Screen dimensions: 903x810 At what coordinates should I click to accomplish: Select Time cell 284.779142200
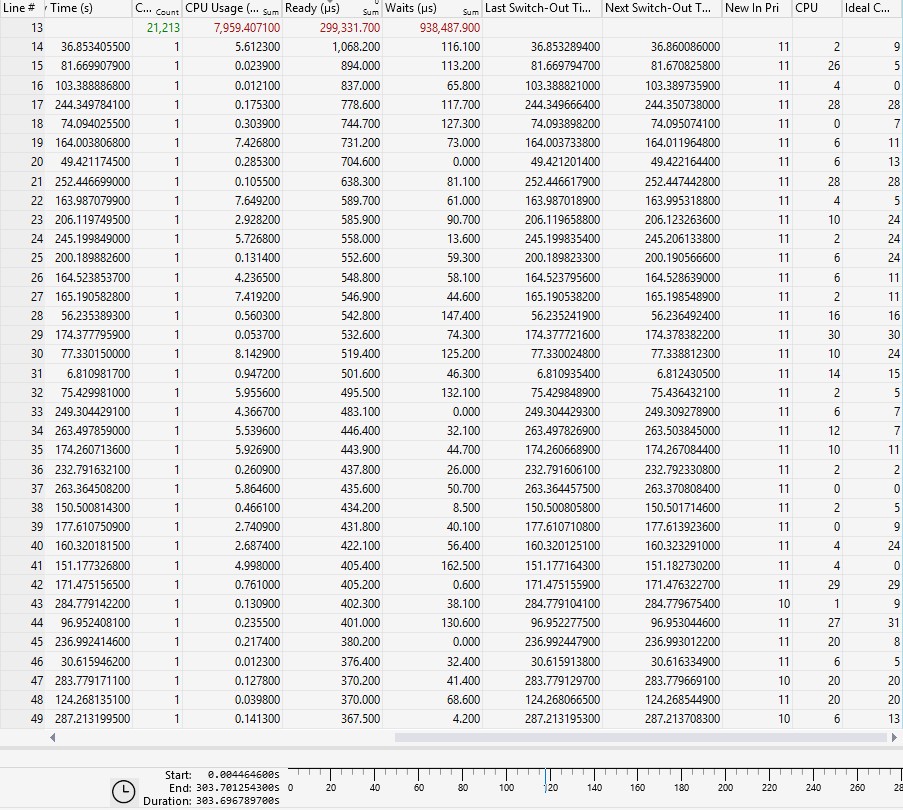[x=93, y=604]
